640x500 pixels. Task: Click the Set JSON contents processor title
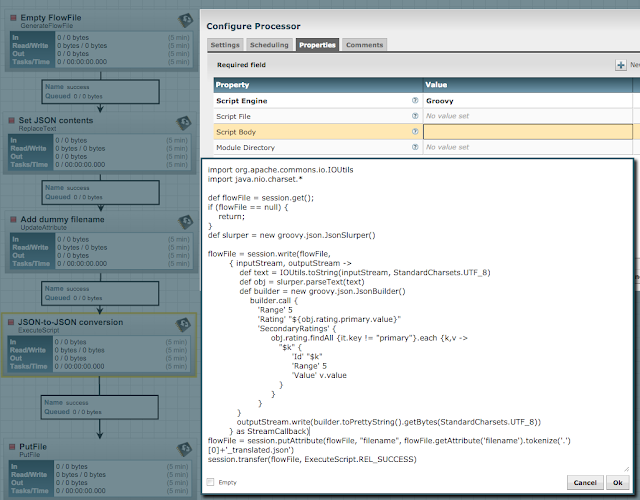(56, 120)
